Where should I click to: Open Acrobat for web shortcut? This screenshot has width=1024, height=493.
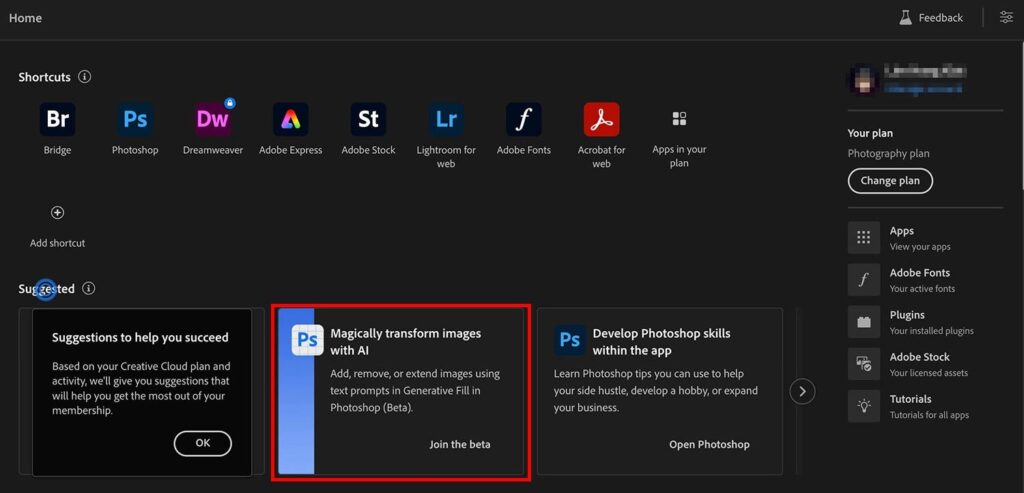point(601,120)
